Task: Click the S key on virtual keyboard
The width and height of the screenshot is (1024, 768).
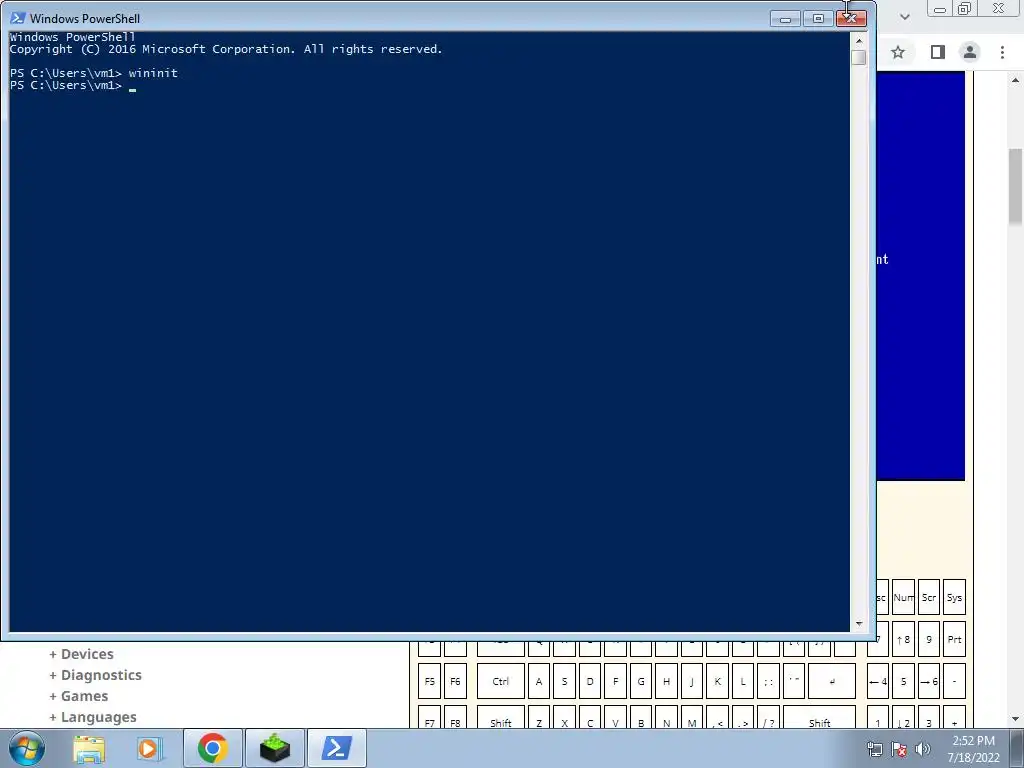Action: tap(564, 681)
